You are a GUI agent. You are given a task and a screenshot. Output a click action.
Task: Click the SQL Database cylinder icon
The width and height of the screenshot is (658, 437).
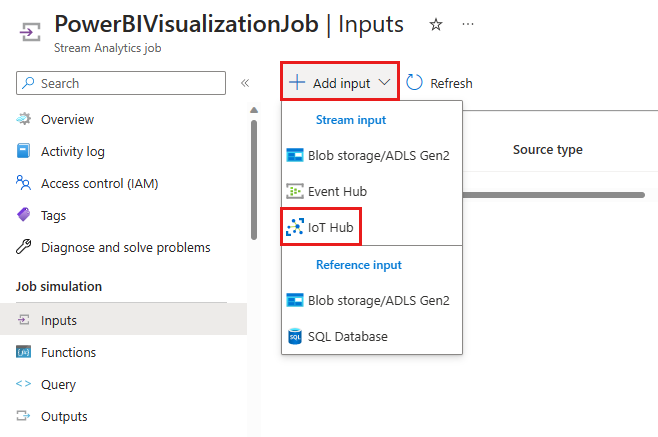[295, 337]
